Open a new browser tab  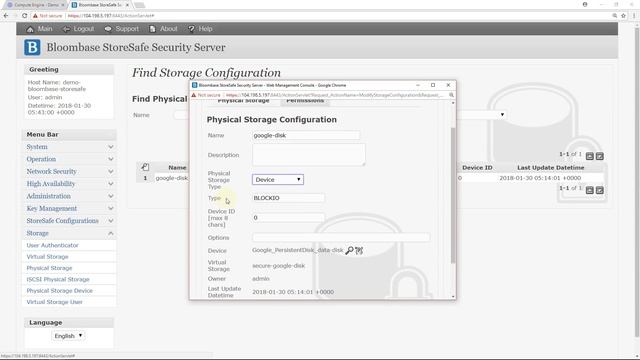[139, 5]
